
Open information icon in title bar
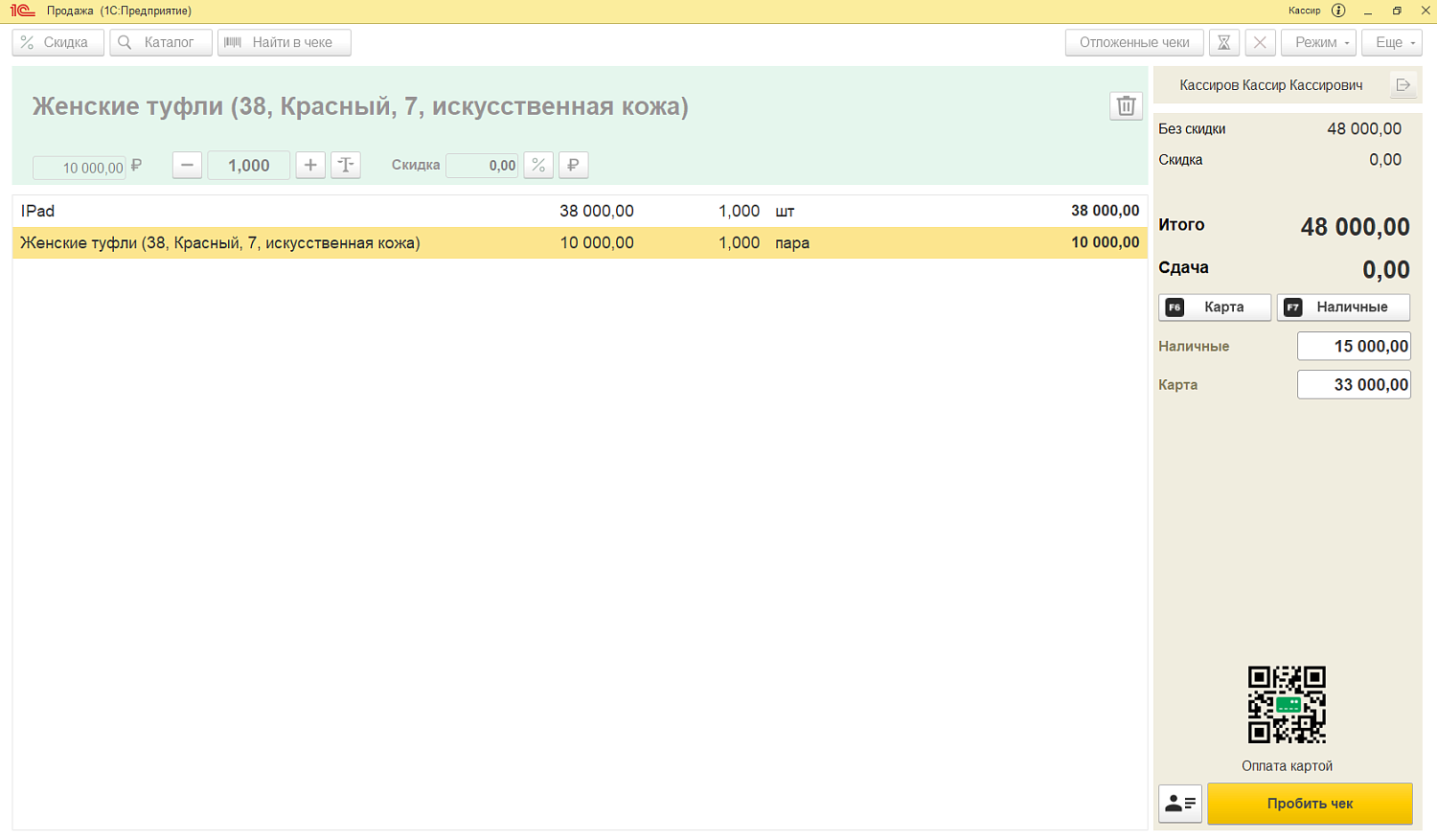pos(1338,11)
